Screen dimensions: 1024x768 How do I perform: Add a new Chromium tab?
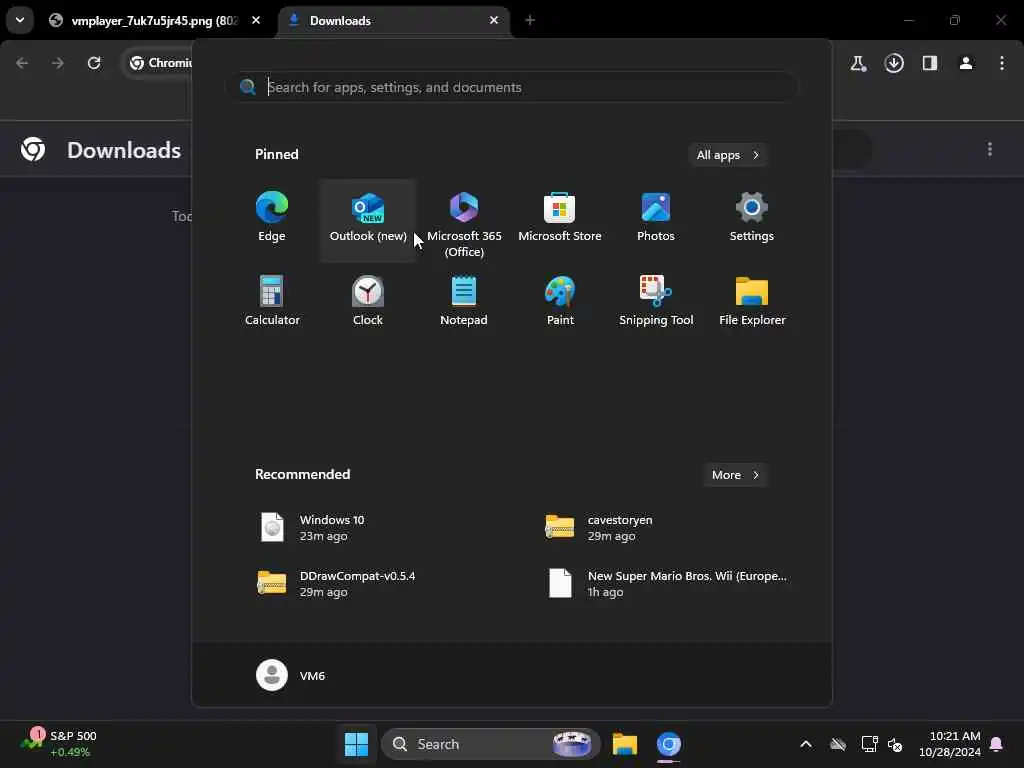[x=530, y=20]
